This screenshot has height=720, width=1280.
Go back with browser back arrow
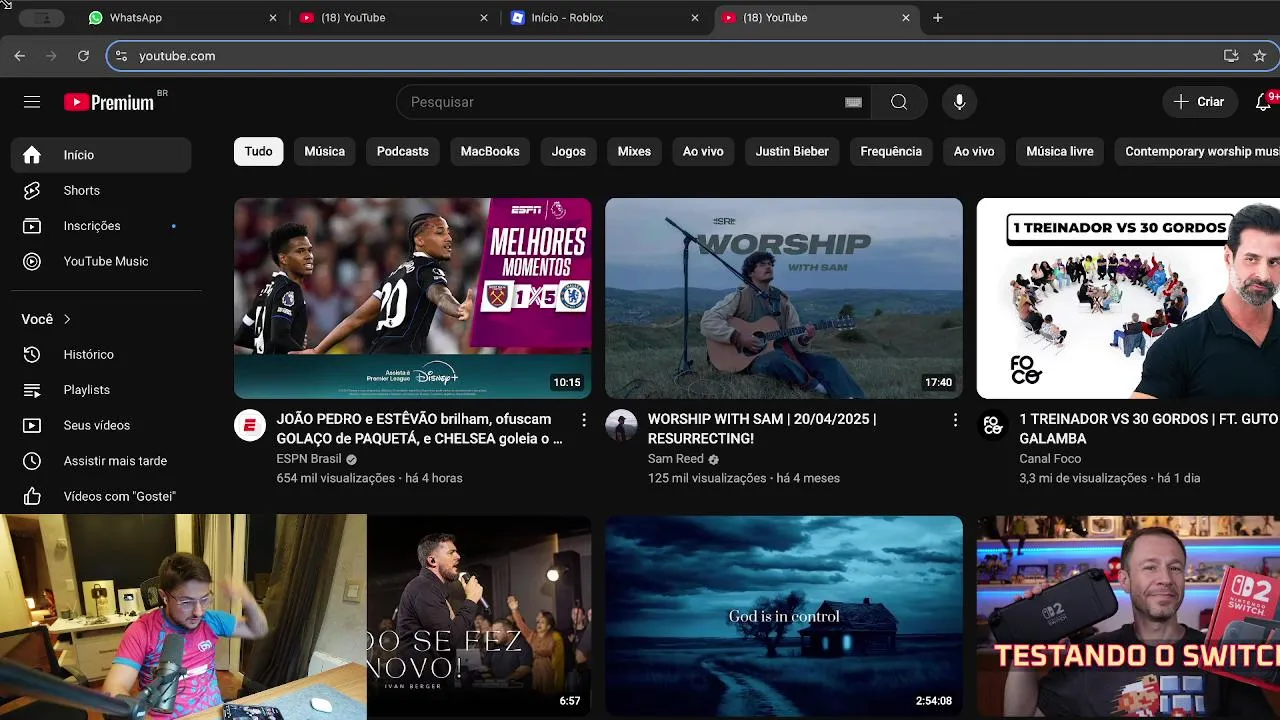(19, 56)
